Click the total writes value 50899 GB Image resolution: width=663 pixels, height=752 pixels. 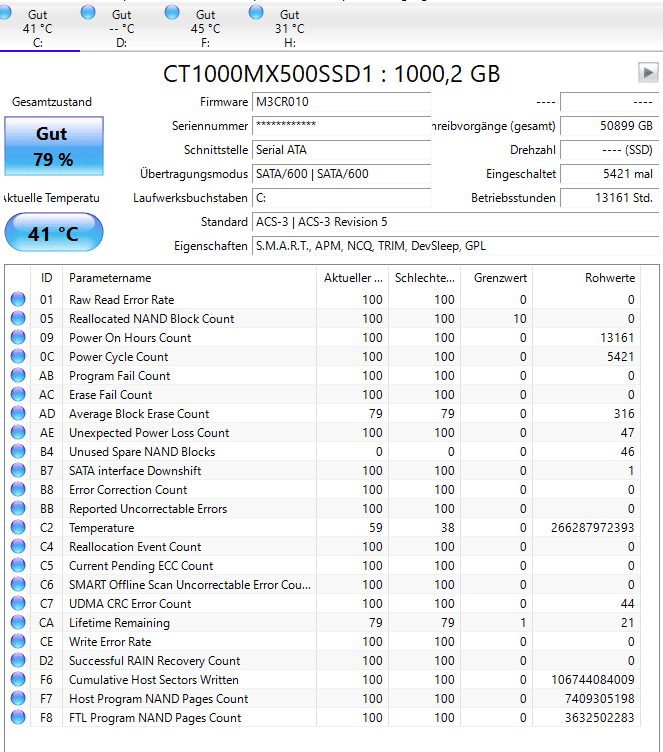tap(609, 126)
